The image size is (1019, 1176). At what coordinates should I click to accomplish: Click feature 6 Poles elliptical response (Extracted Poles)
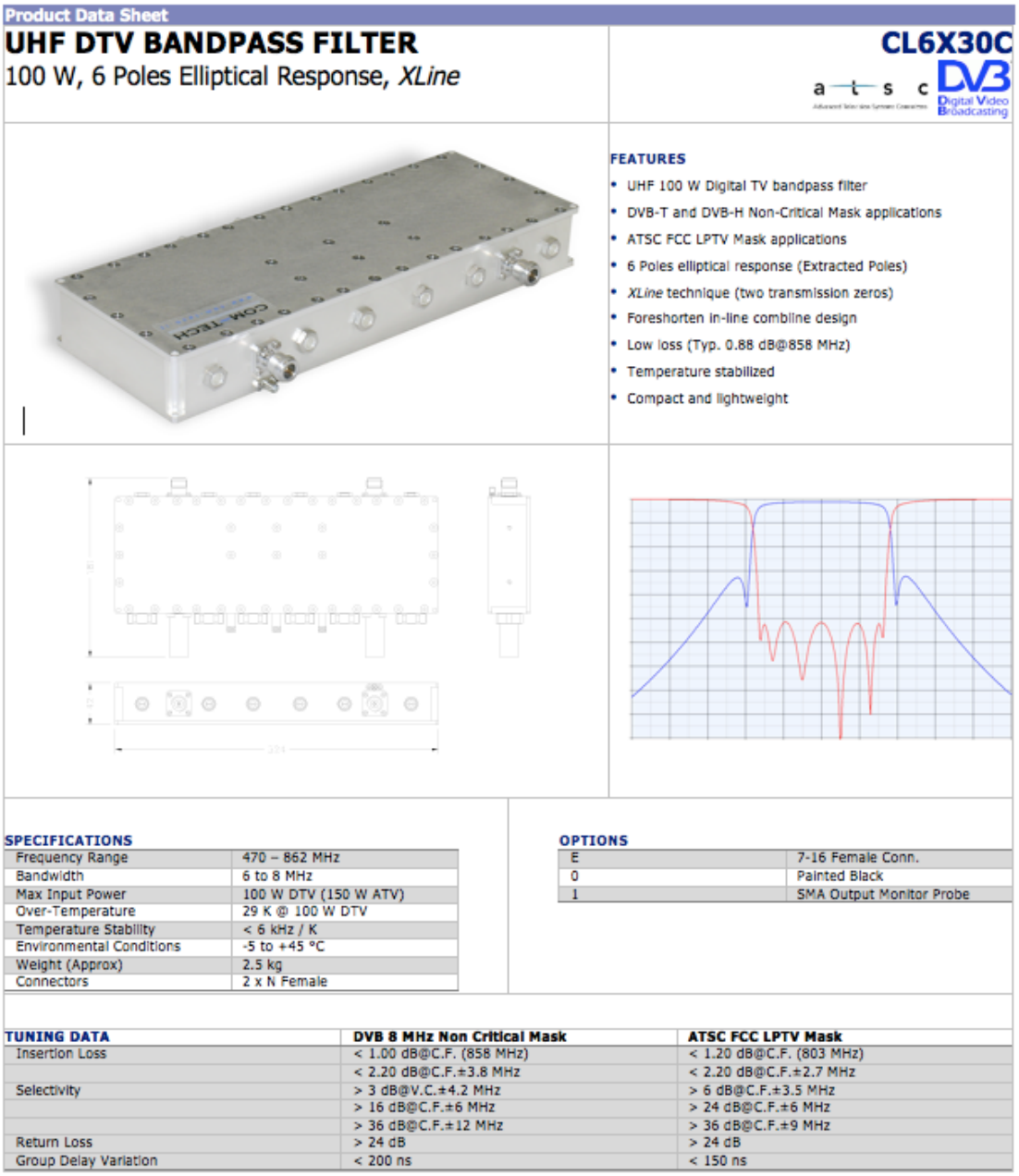[x=767, y=266]
